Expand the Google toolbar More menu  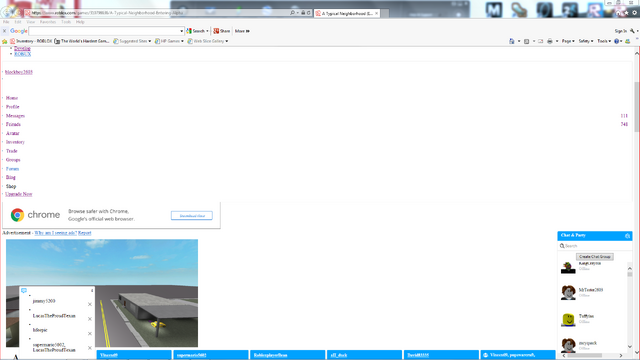[x=242, y=31]
